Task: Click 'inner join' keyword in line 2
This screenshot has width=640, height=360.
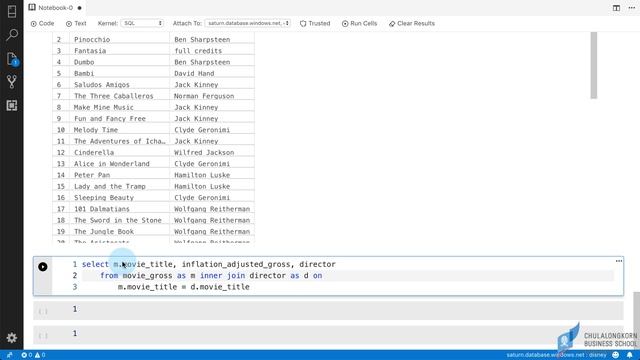Action: pos(222,276)
